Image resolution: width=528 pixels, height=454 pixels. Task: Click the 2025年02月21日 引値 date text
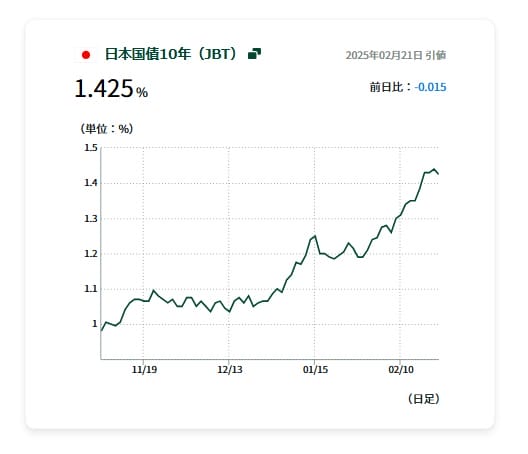coord(396,55)
